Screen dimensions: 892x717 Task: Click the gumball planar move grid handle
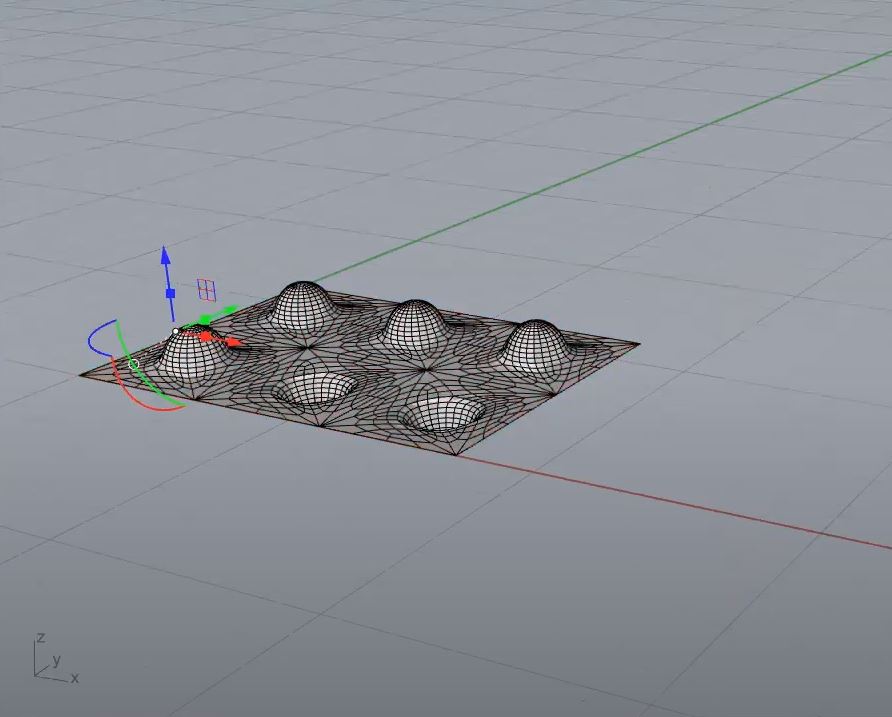pyautogui.click(x=207, y=290)
